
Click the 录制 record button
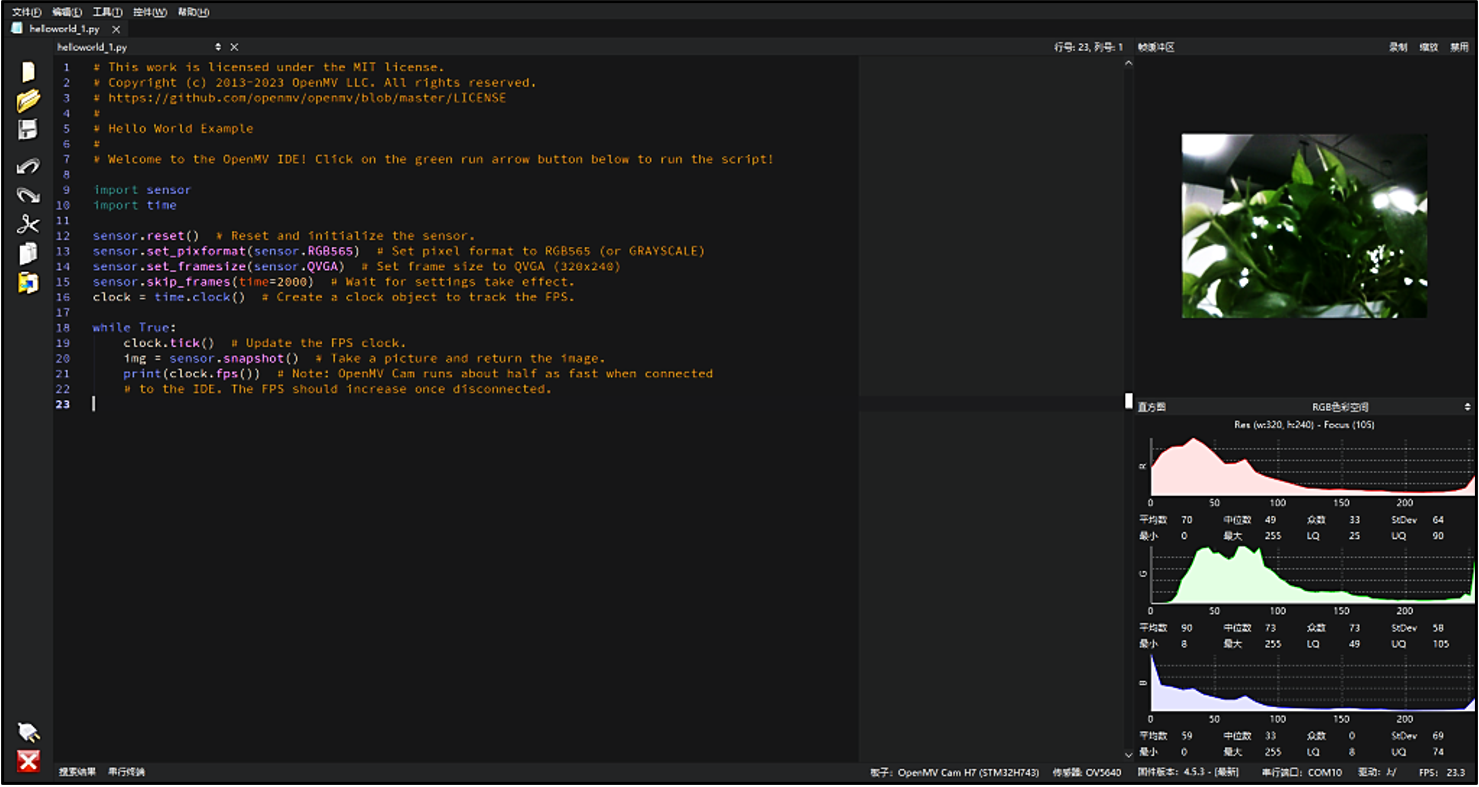pyautogui.click(x=1398, y=47)
